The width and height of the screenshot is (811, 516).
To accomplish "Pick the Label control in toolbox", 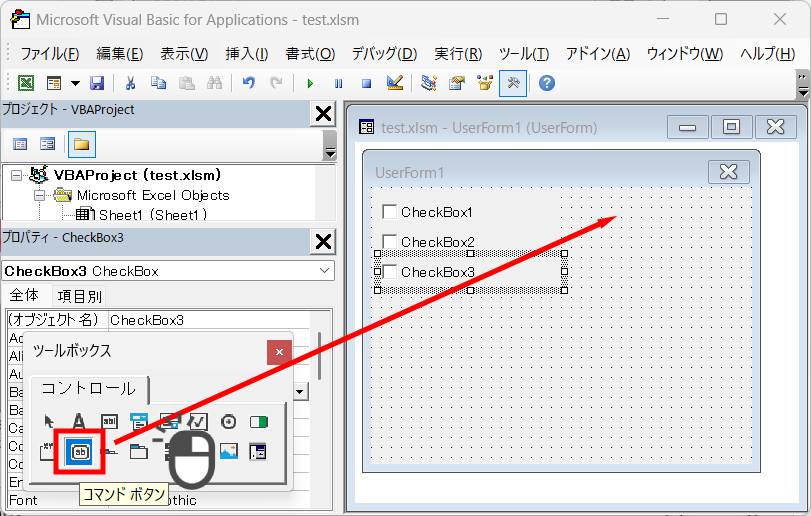I will 79,422.
